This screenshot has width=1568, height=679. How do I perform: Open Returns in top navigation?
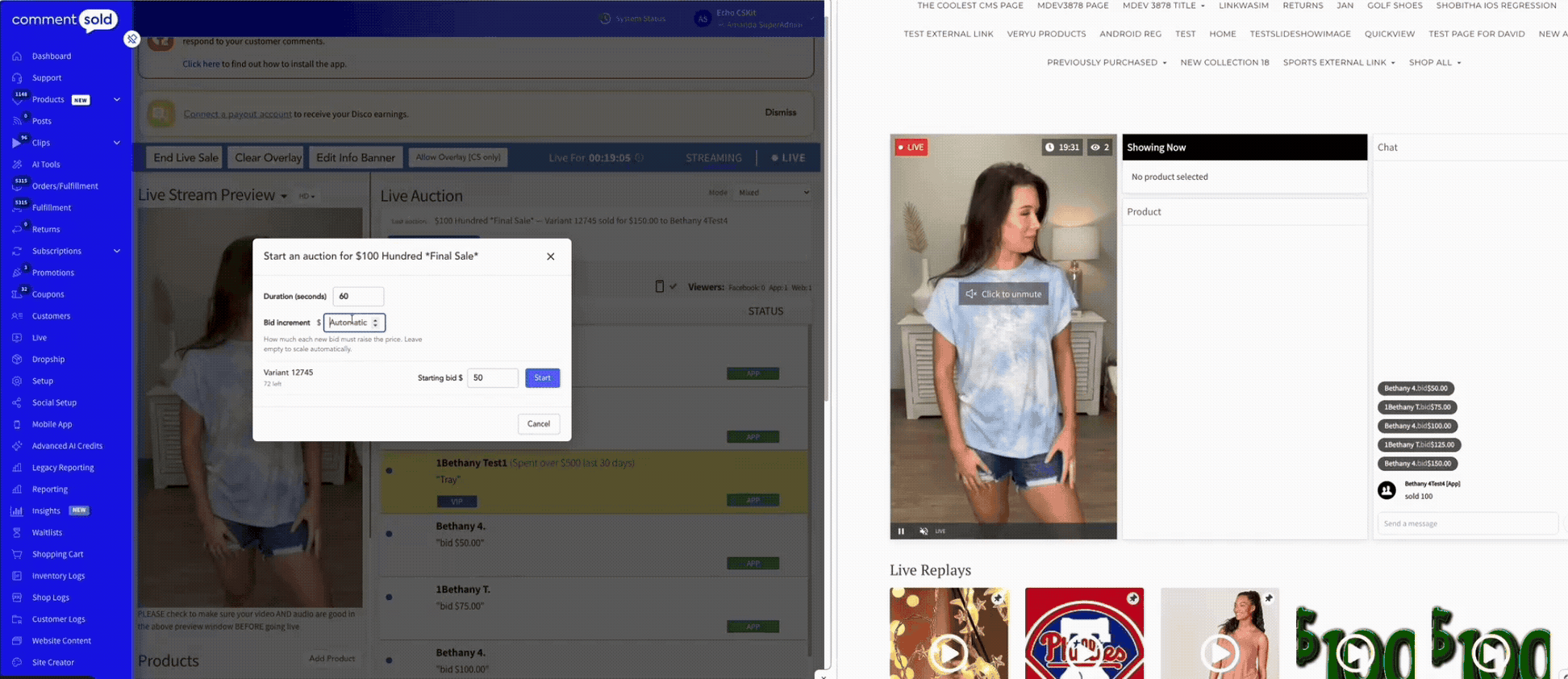pyautogui.click(x=1303, y=6)
